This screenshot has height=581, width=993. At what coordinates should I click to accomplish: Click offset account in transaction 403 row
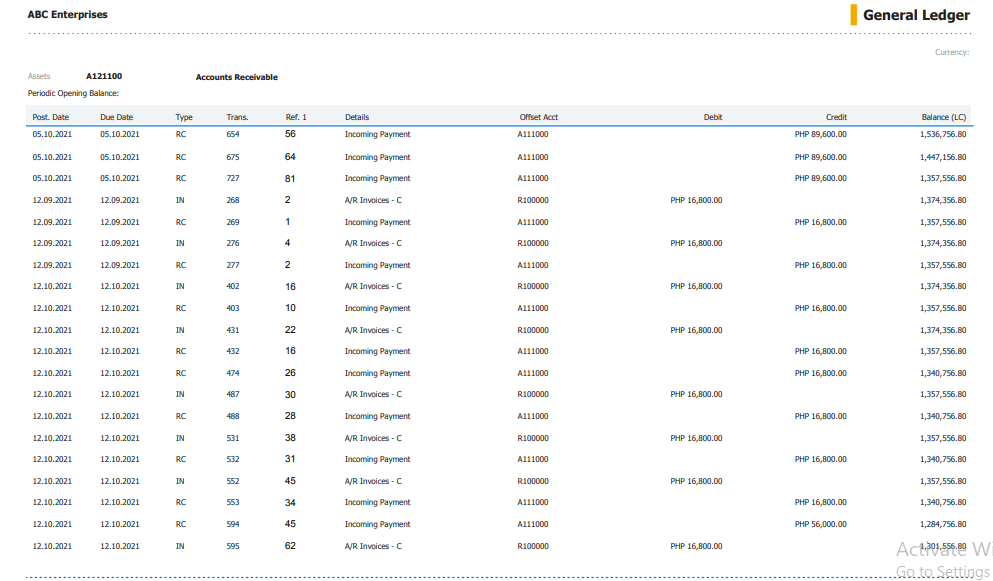pos(533,309)
